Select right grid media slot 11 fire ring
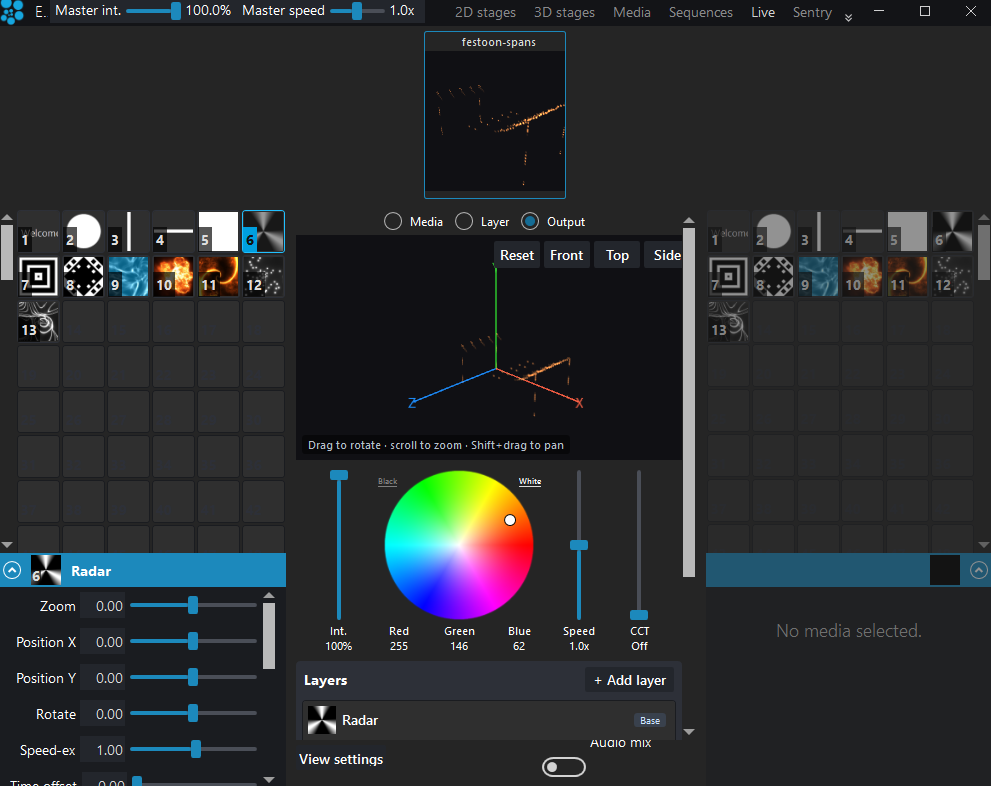991x786 pixels. pos(908,276)
